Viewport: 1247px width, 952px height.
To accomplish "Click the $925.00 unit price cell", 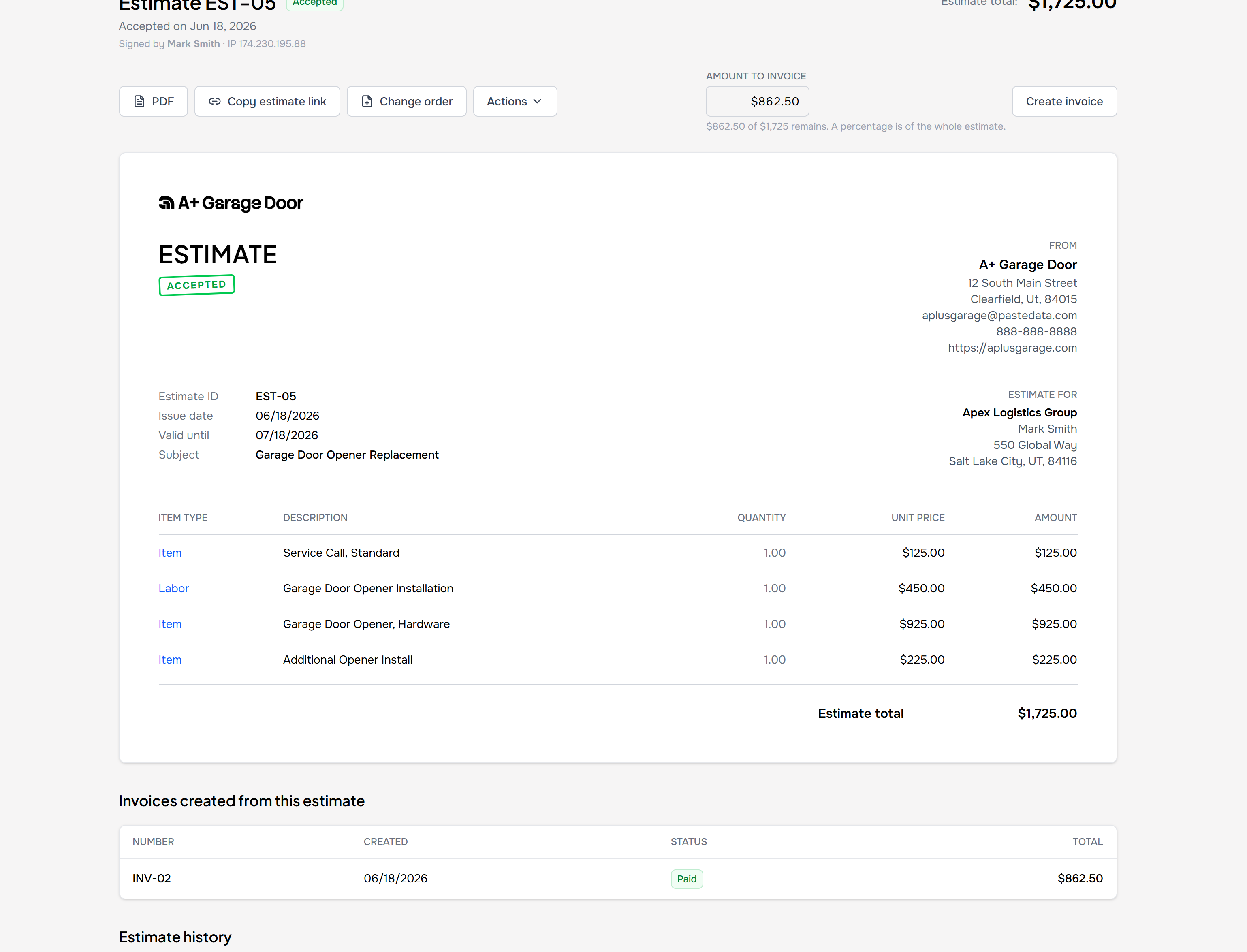I will click(x=922, y=624).
